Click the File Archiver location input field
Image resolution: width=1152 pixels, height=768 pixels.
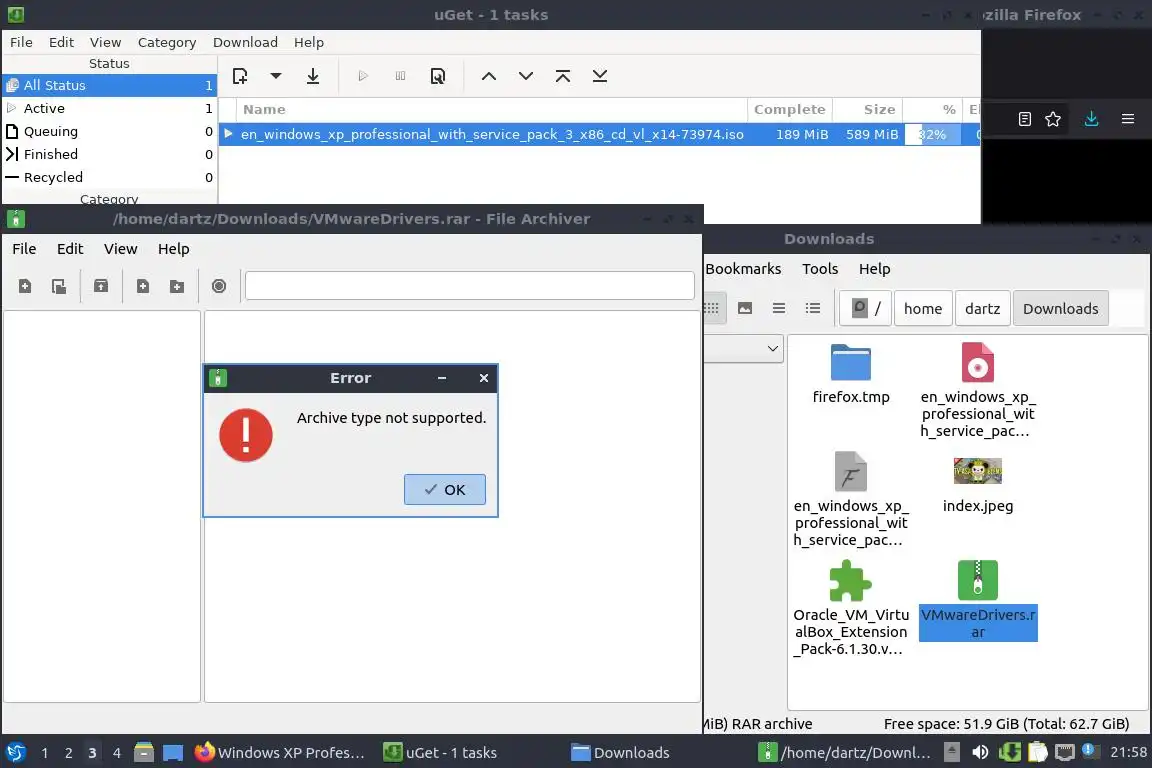tap(469, 285)
